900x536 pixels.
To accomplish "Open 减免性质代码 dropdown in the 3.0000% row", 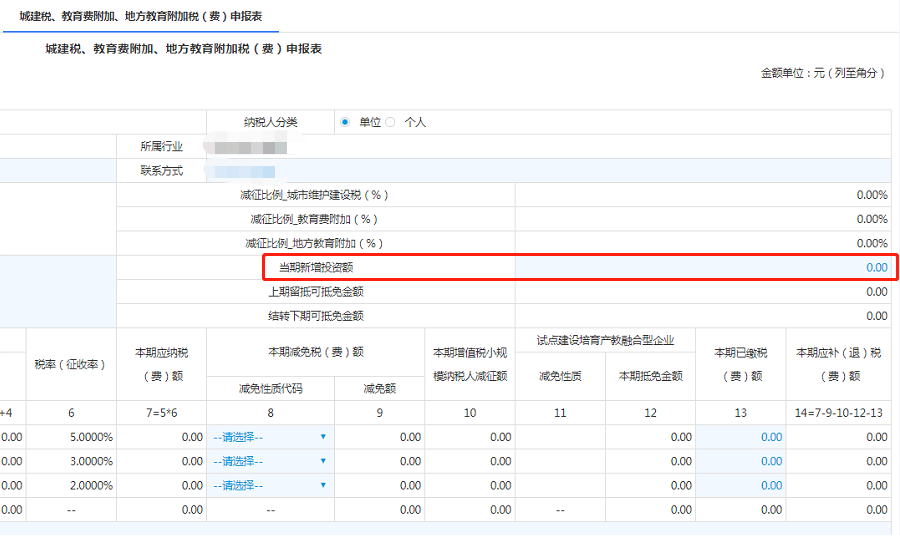I will 270,461.
